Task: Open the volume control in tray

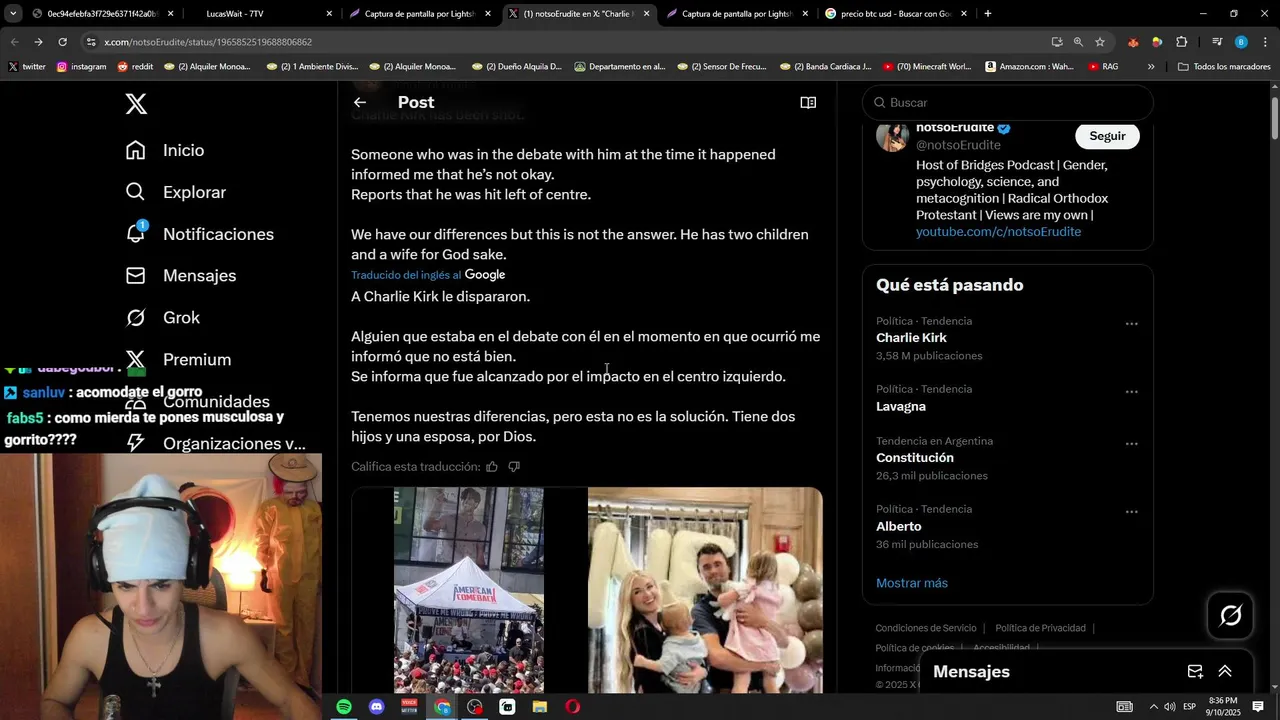Action: [1171, 707]
